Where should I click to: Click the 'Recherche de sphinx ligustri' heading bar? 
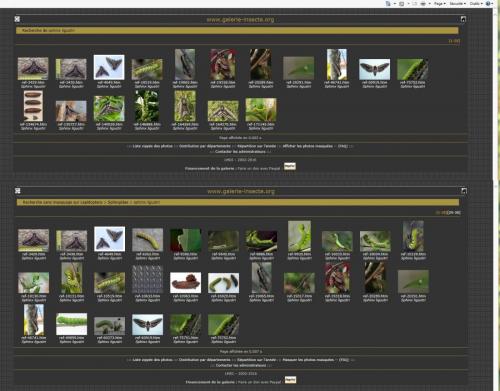click(237, 30)
